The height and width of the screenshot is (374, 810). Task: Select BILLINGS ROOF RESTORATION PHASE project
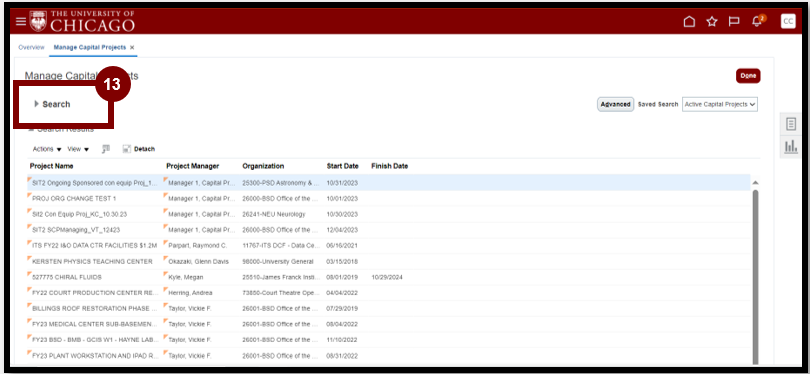coord(95,308)
